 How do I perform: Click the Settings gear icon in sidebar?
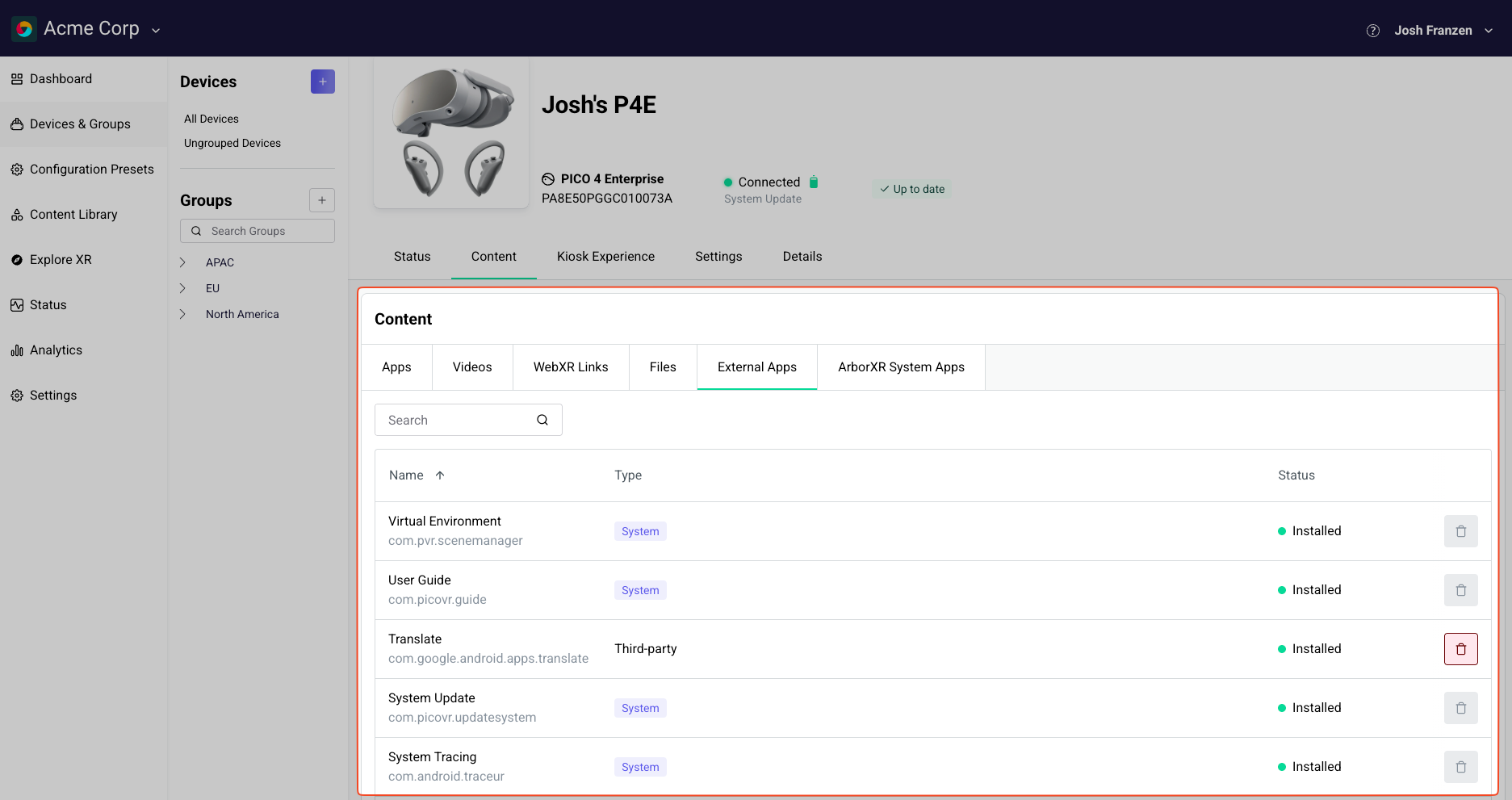17,396
